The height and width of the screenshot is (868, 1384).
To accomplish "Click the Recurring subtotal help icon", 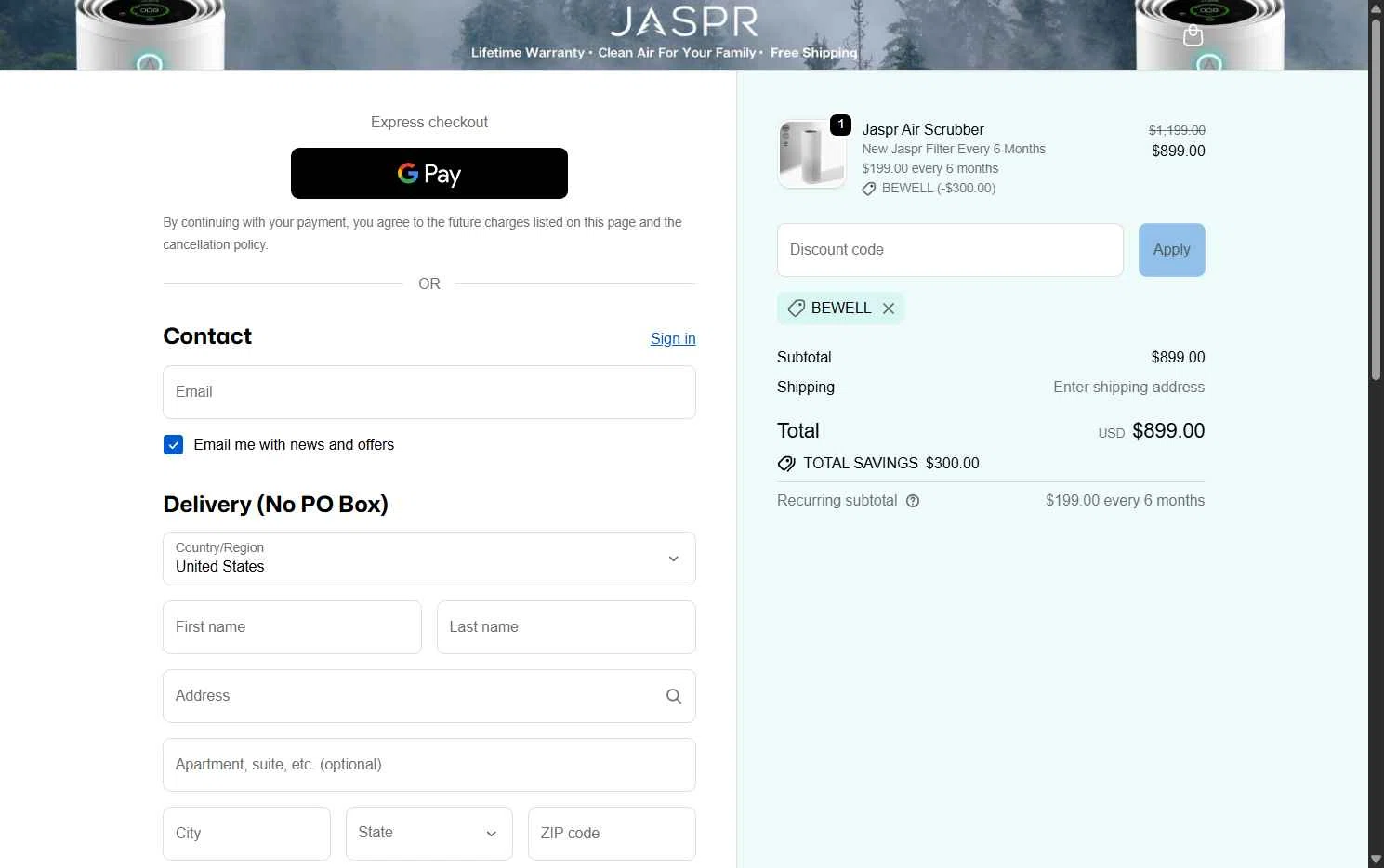I will click(913, 501).
